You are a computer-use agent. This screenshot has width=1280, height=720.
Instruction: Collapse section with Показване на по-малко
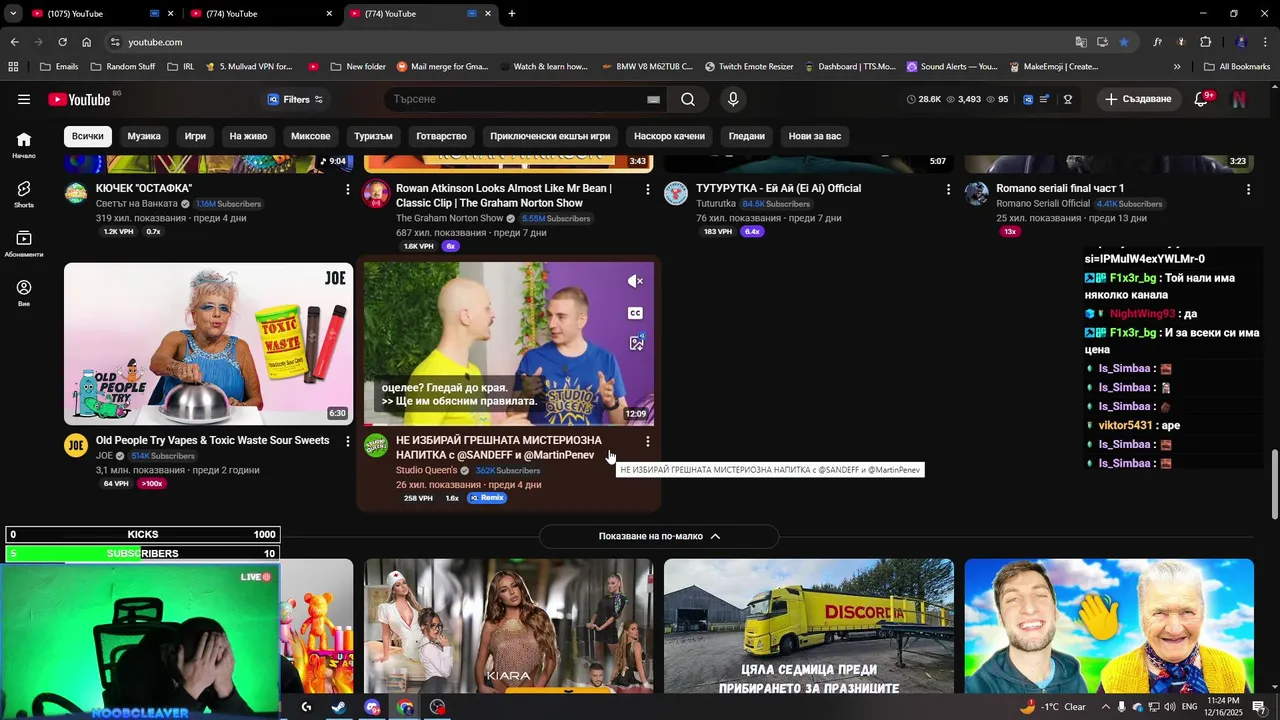pyautogui.click(x=659, y=536)
